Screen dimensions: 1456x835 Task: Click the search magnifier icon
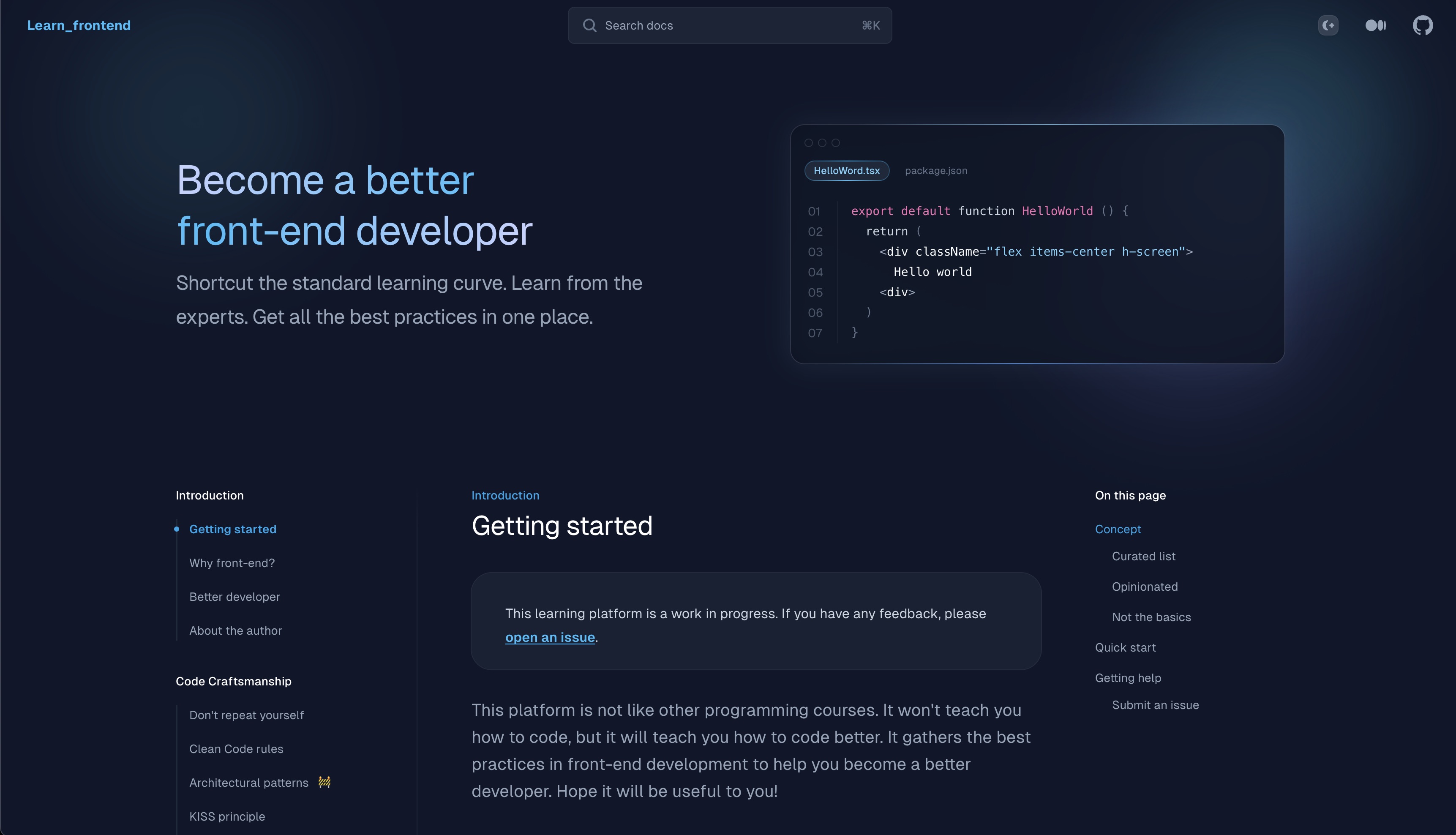pos(589,25)
